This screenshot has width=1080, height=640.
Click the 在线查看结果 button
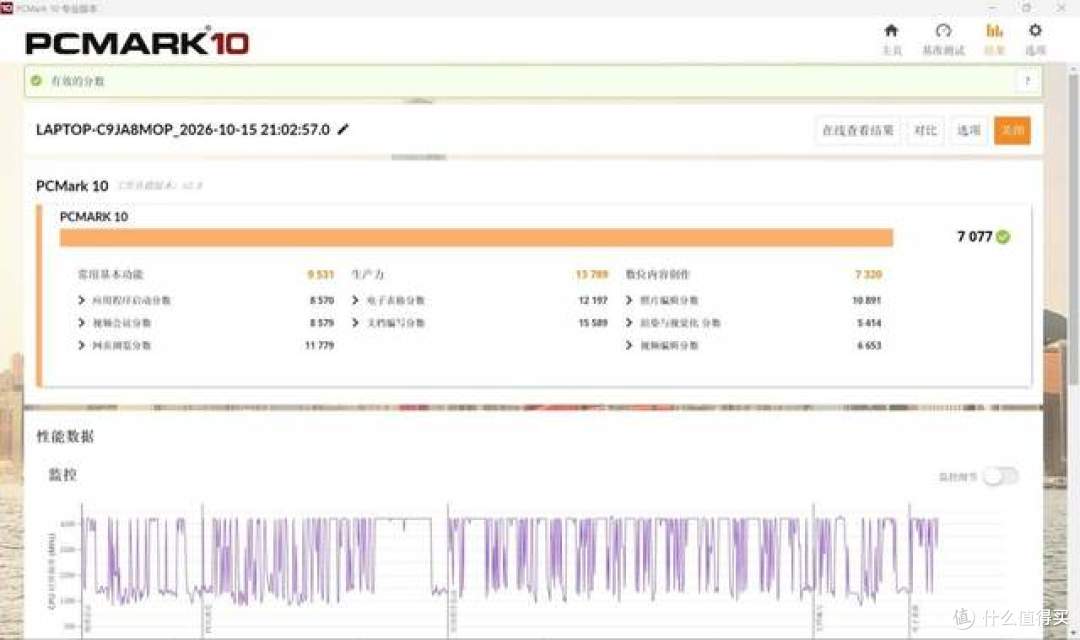click(x=858, y=130)
